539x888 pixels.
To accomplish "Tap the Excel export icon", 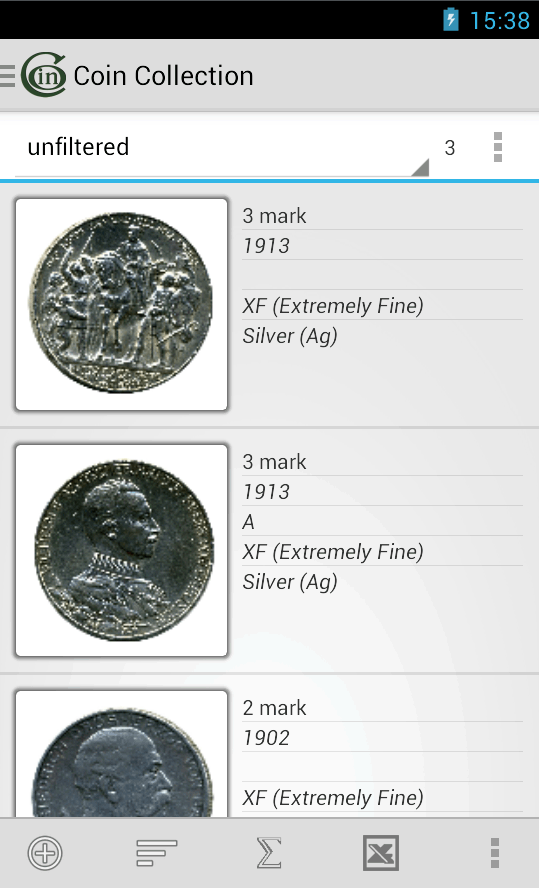I will (381, 852).
